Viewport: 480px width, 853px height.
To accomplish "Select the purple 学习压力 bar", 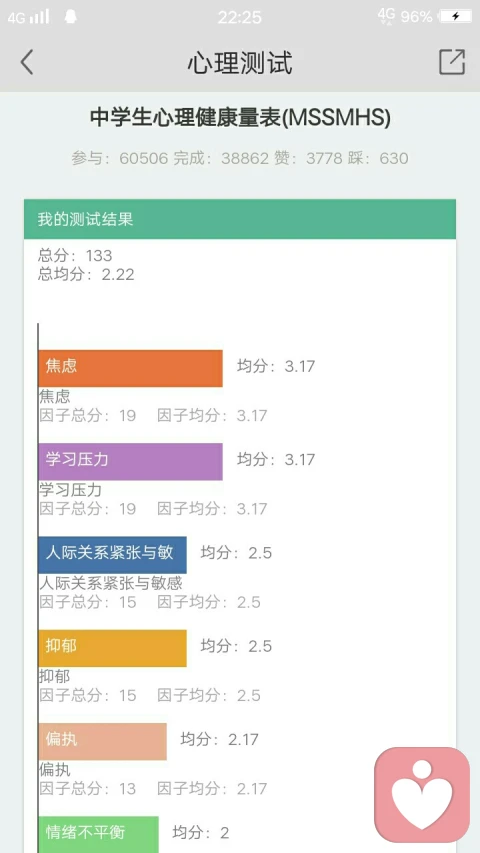I will click(x=131, y=462).
